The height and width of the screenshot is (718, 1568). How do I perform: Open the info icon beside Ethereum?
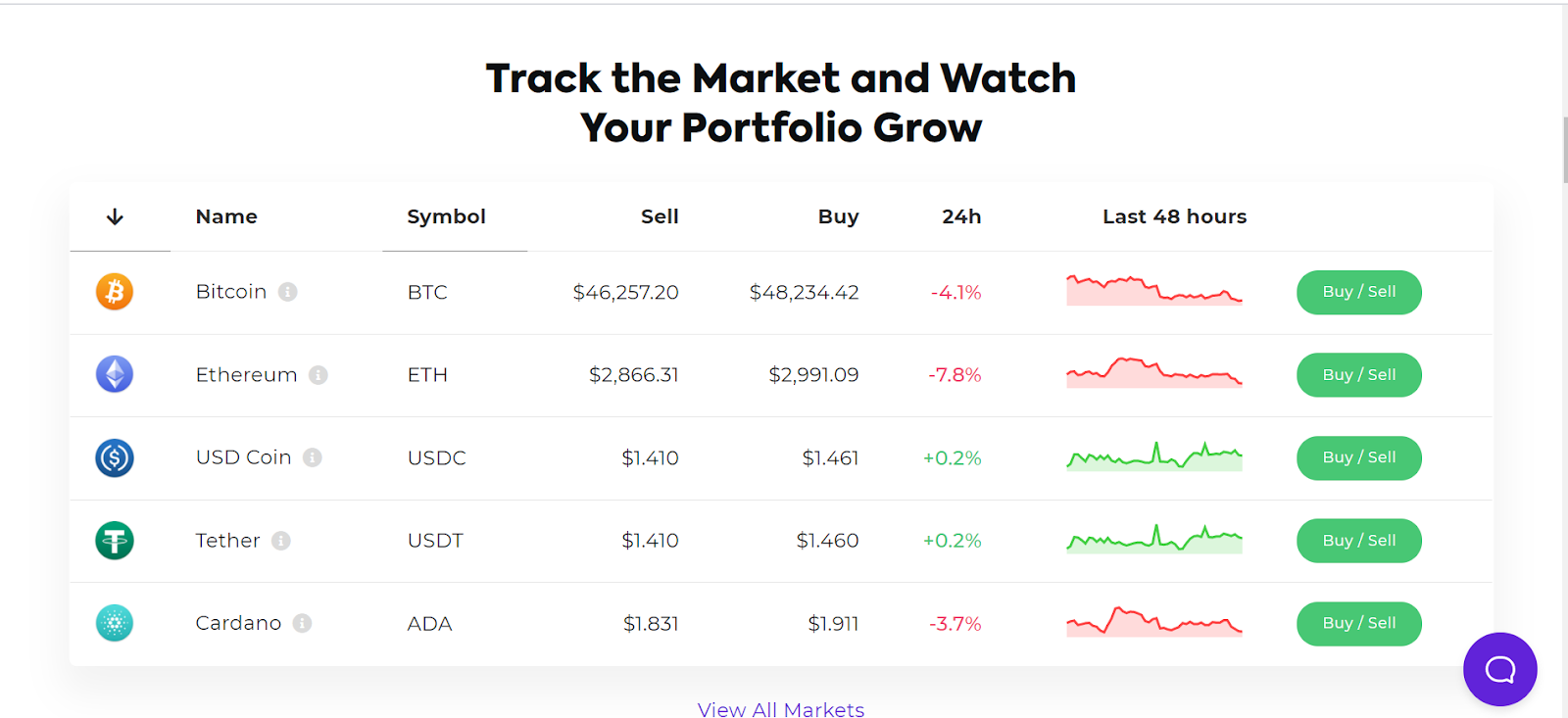click(318, 374)
